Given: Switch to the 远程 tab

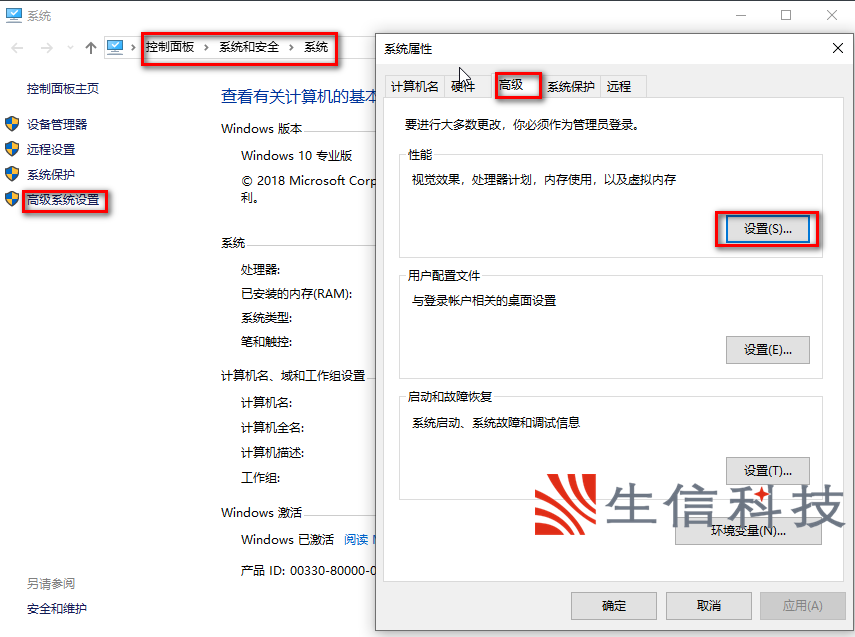Looking at the screenshot, I should coord(619,87).
